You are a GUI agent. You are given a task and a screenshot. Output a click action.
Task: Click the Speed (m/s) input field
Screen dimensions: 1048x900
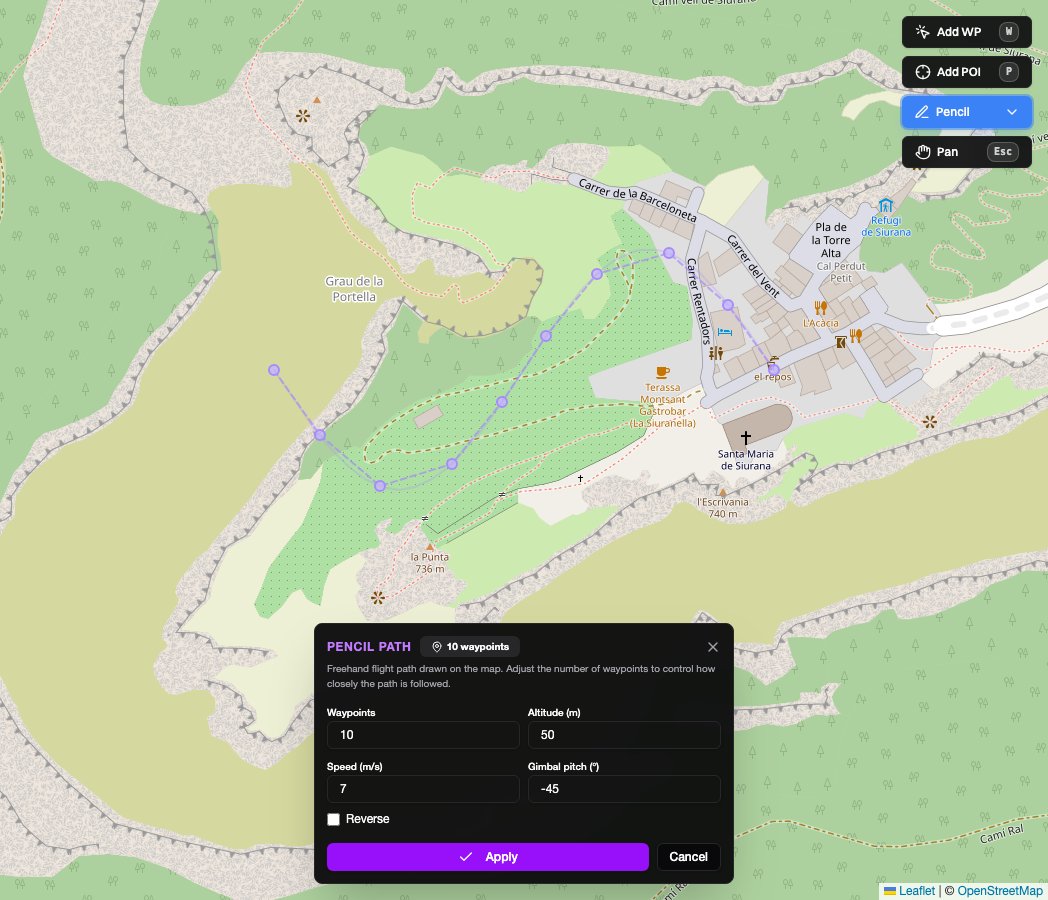pos(422,789)
